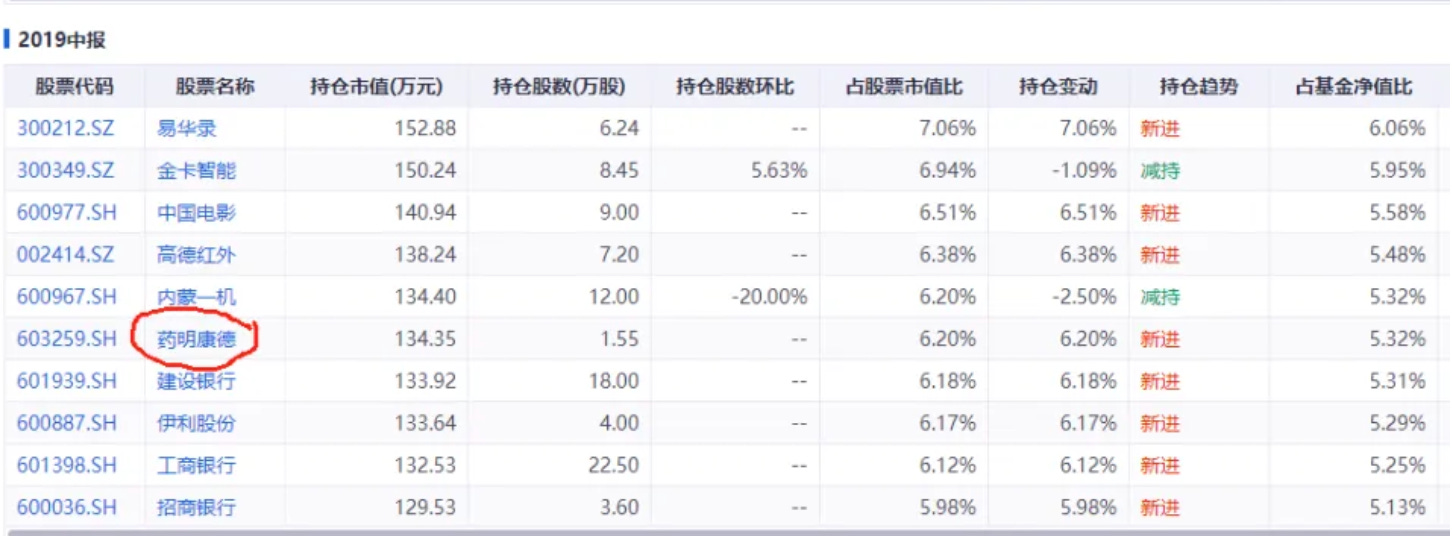Click stock name 金卡智能
Screen dimensions: 1452x536
(x=197, y=170)
